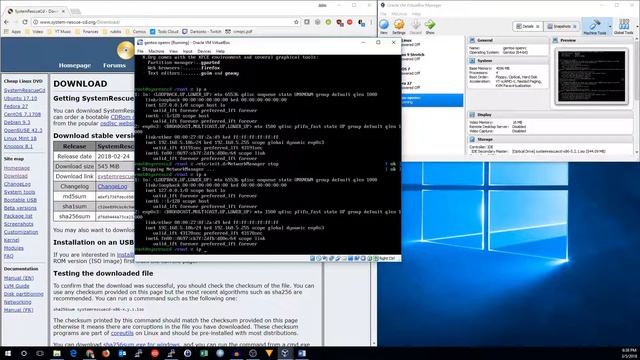This screenshot has width=640, height=360.
Task: Open the ChangeLog link in table
Action: pyautogui.click(x=112, y=187)
